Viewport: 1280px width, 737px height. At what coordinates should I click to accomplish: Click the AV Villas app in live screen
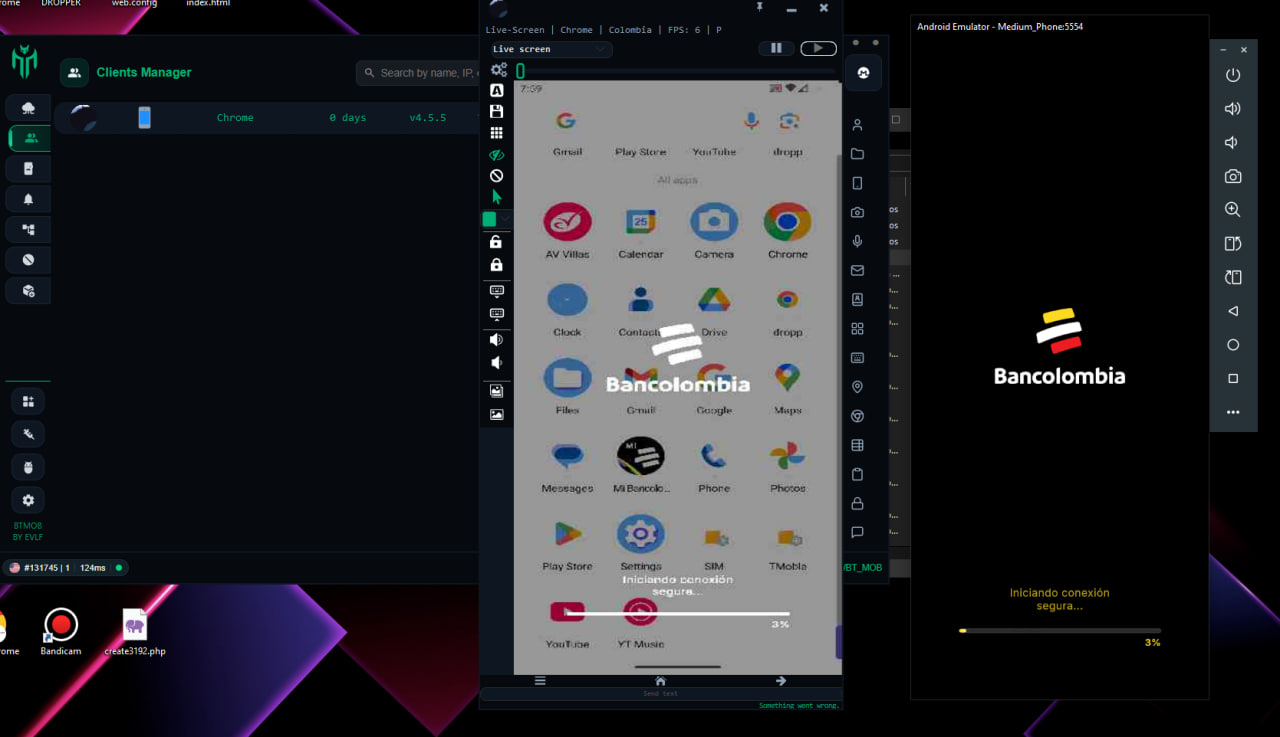[x=567, y=230]
